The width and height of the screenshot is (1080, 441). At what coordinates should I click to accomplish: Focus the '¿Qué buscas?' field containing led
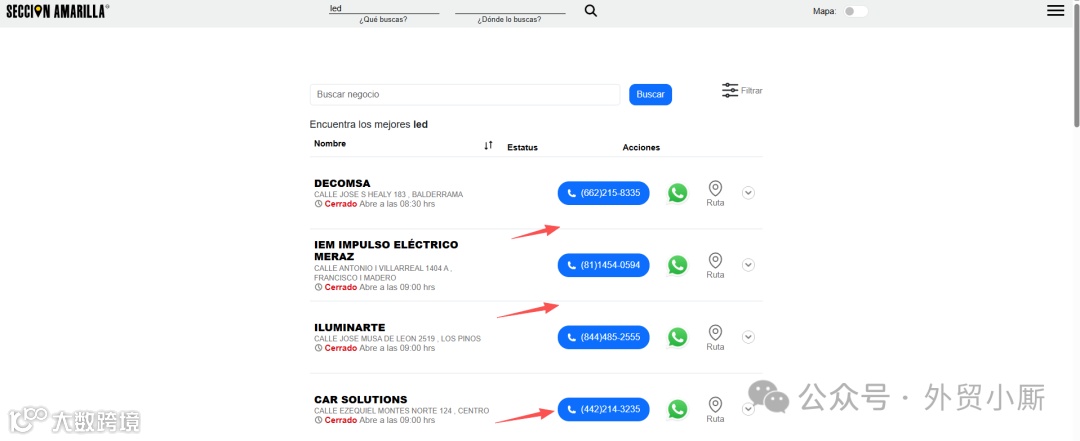384,9
